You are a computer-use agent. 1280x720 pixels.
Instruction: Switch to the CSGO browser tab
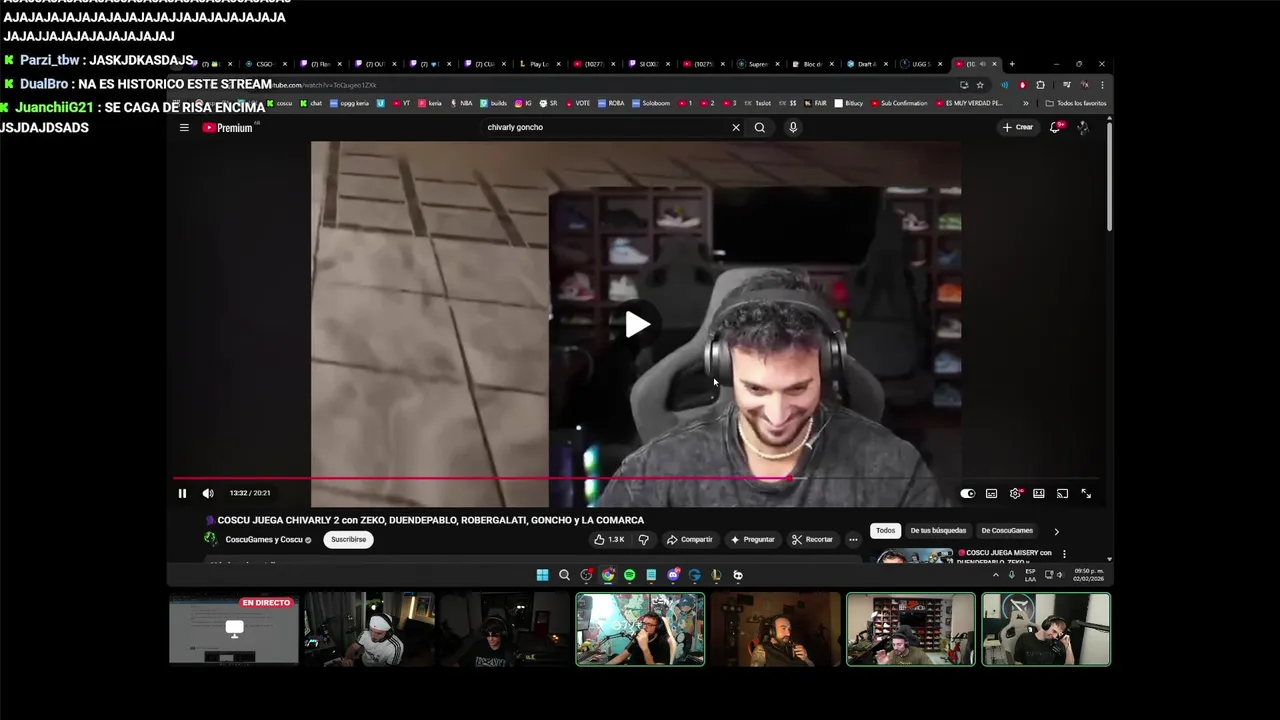pyautogui.click(x=264, y=64)
